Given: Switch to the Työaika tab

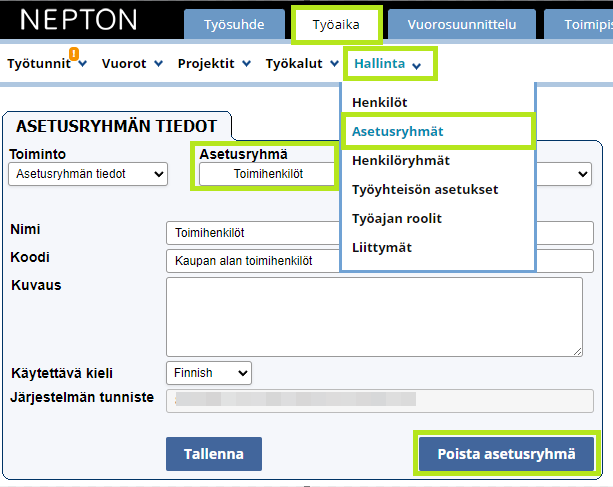Looking at the screenshot, I should point(335,24).
